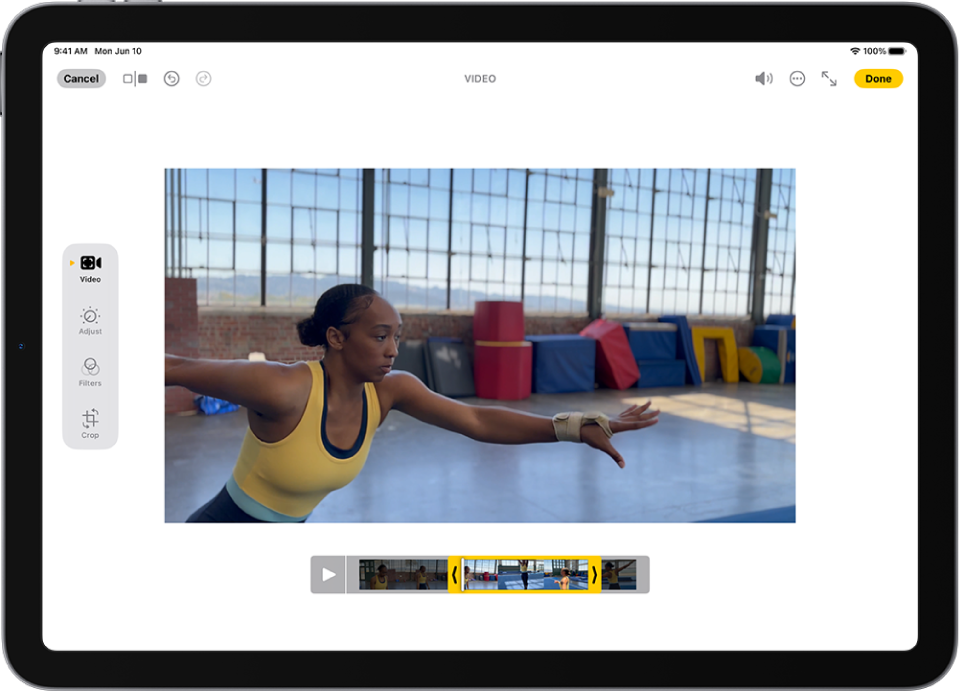The image size is (960, 692).
Task: Select the Video editing tool
Action: (x=90, y=262)
